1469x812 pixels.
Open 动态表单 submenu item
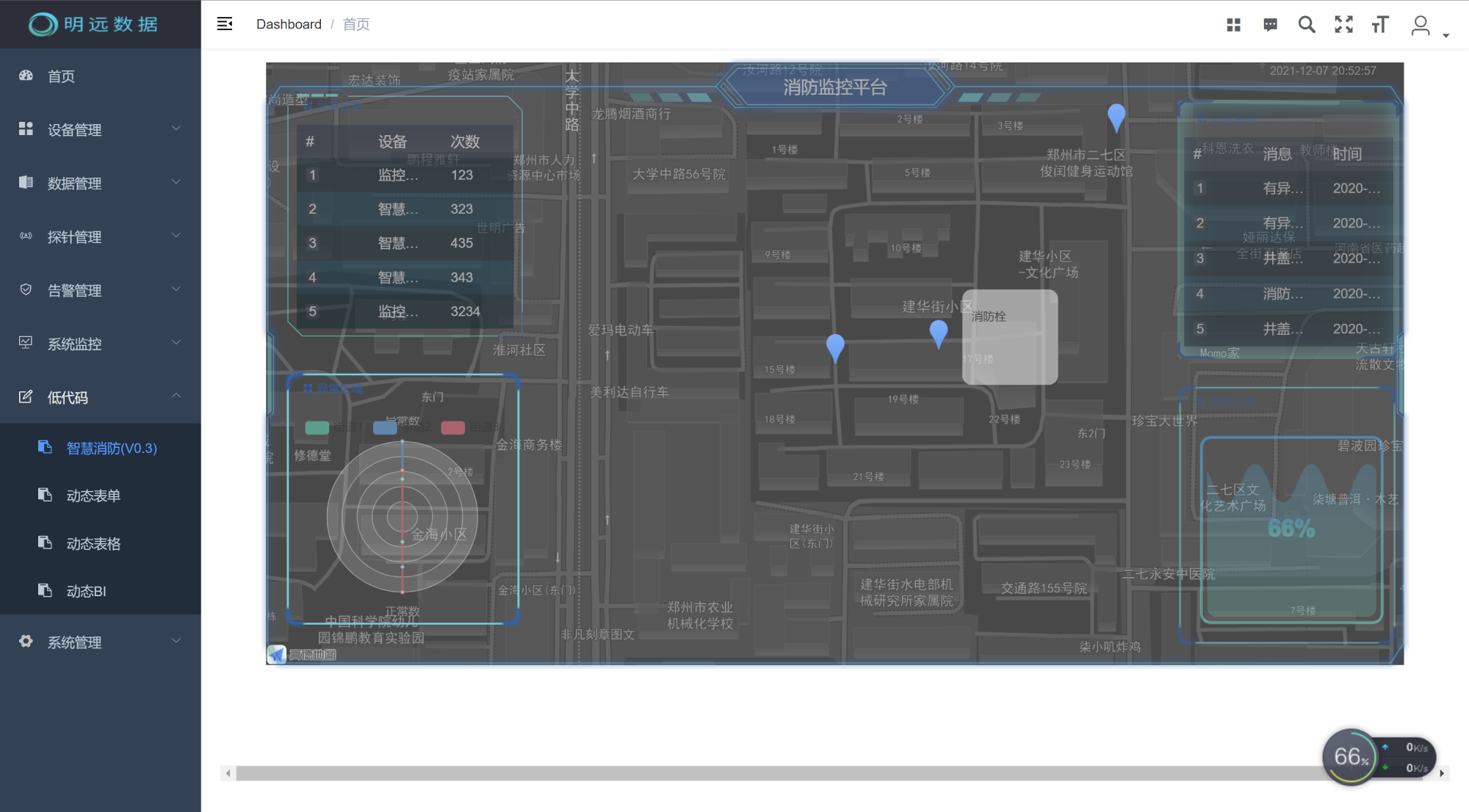coord(101,496)
